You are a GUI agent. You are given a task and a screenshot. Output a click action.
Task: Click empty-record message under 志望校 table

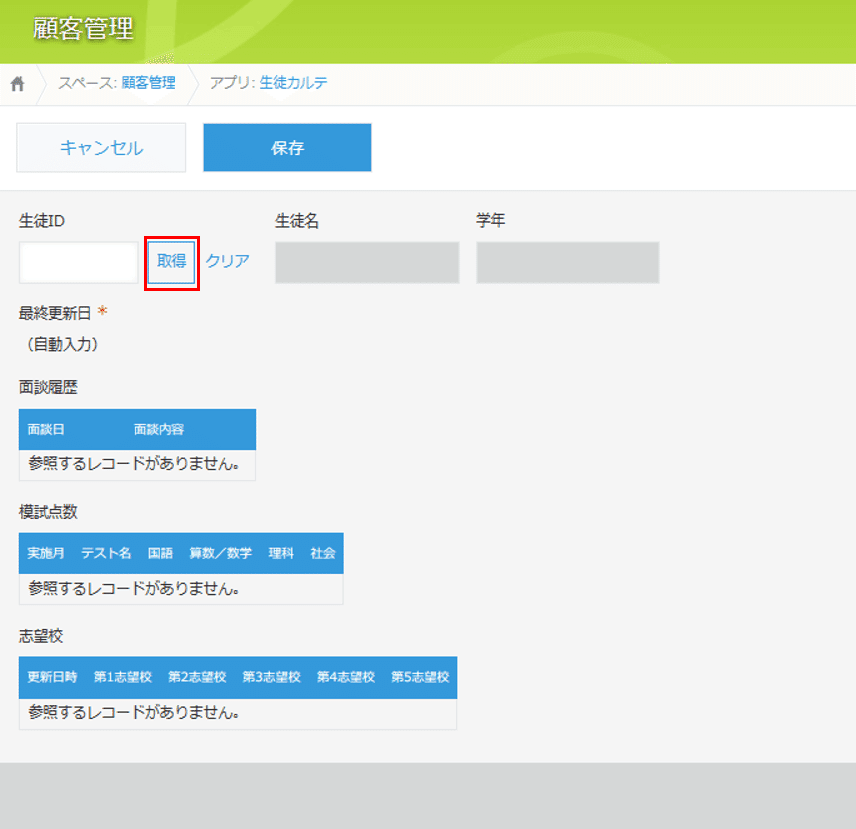coord(134,712)
